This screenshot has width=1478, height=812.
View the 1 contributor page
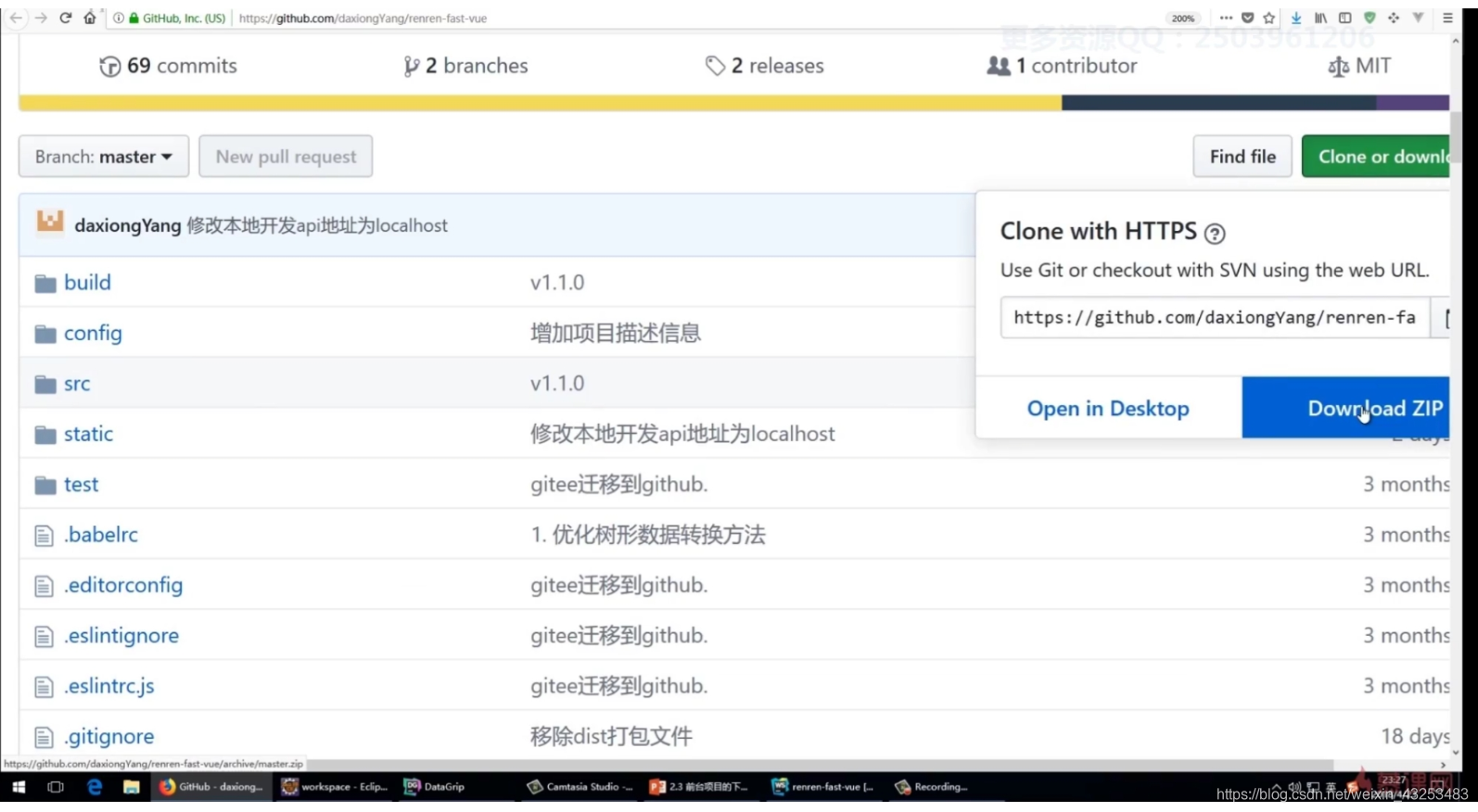1062,66
